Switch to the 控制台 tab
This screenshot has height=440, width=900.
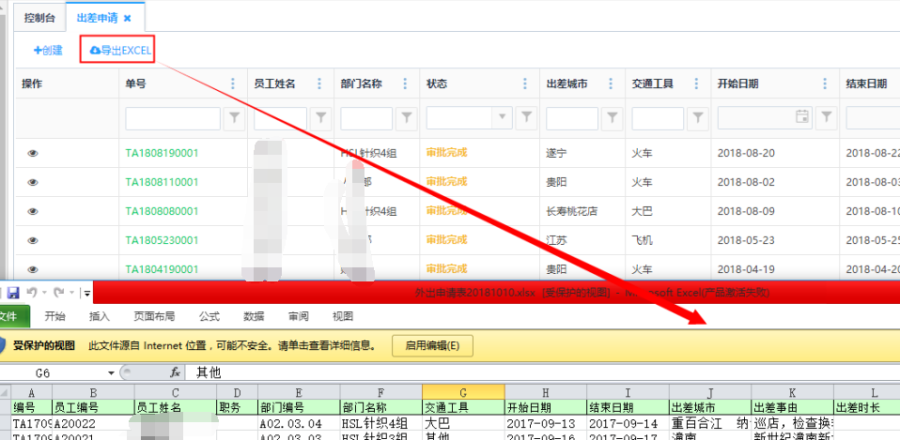coord(35,17)
